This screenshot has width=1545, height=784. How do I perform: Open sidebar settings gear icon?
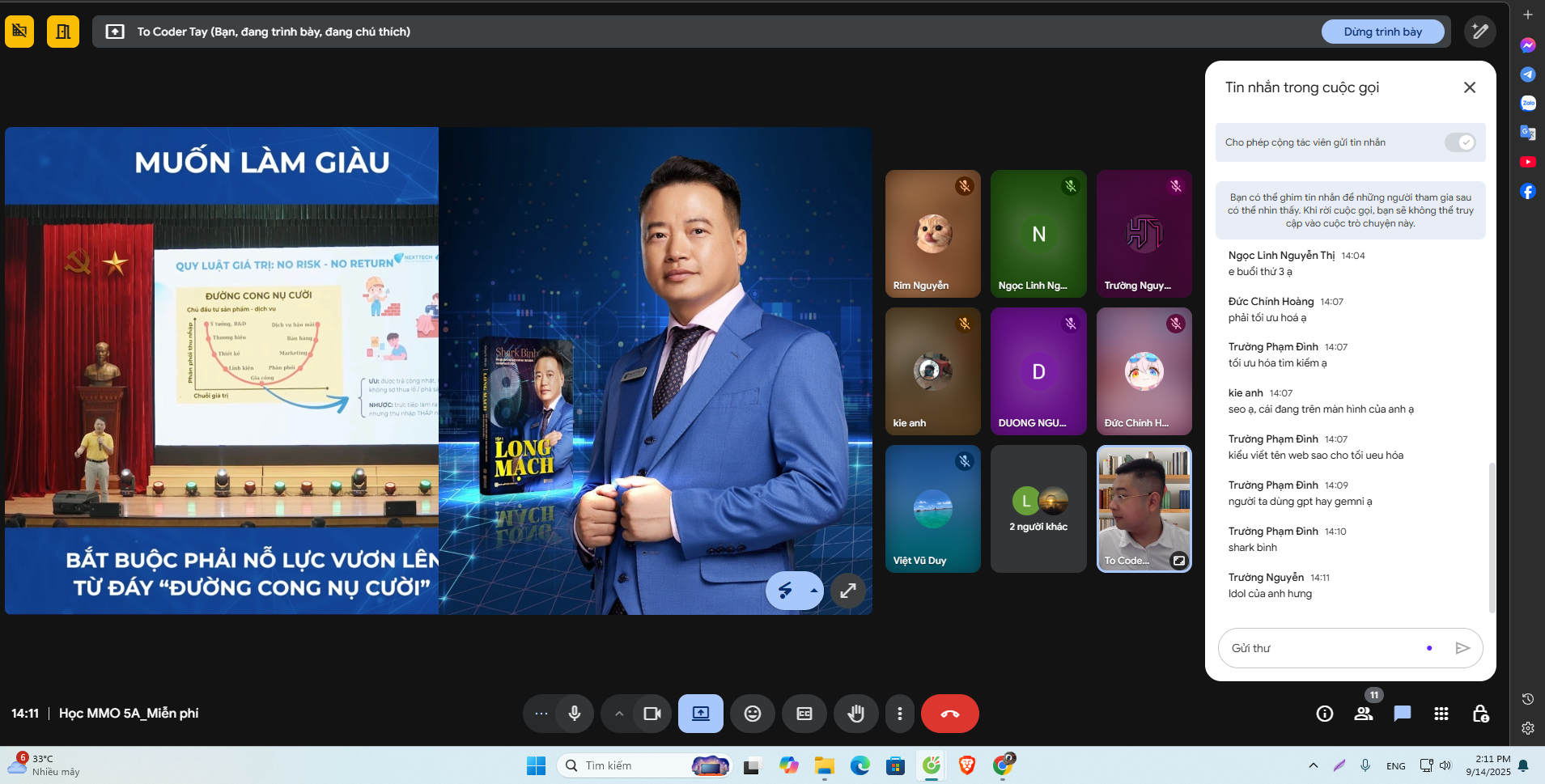1528,728
